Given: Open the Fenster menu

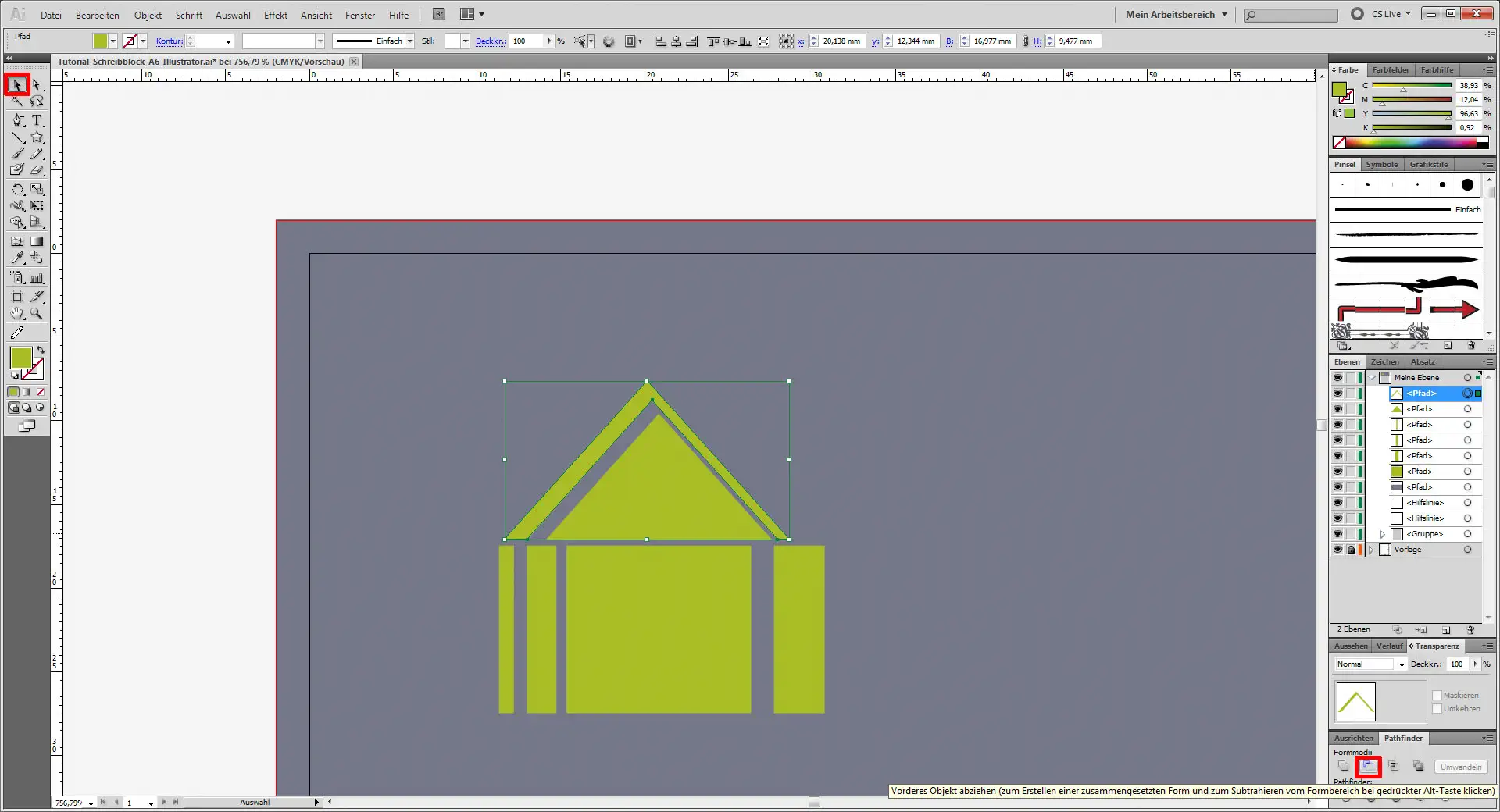Looking at the screenshot, I should (359, 15).
